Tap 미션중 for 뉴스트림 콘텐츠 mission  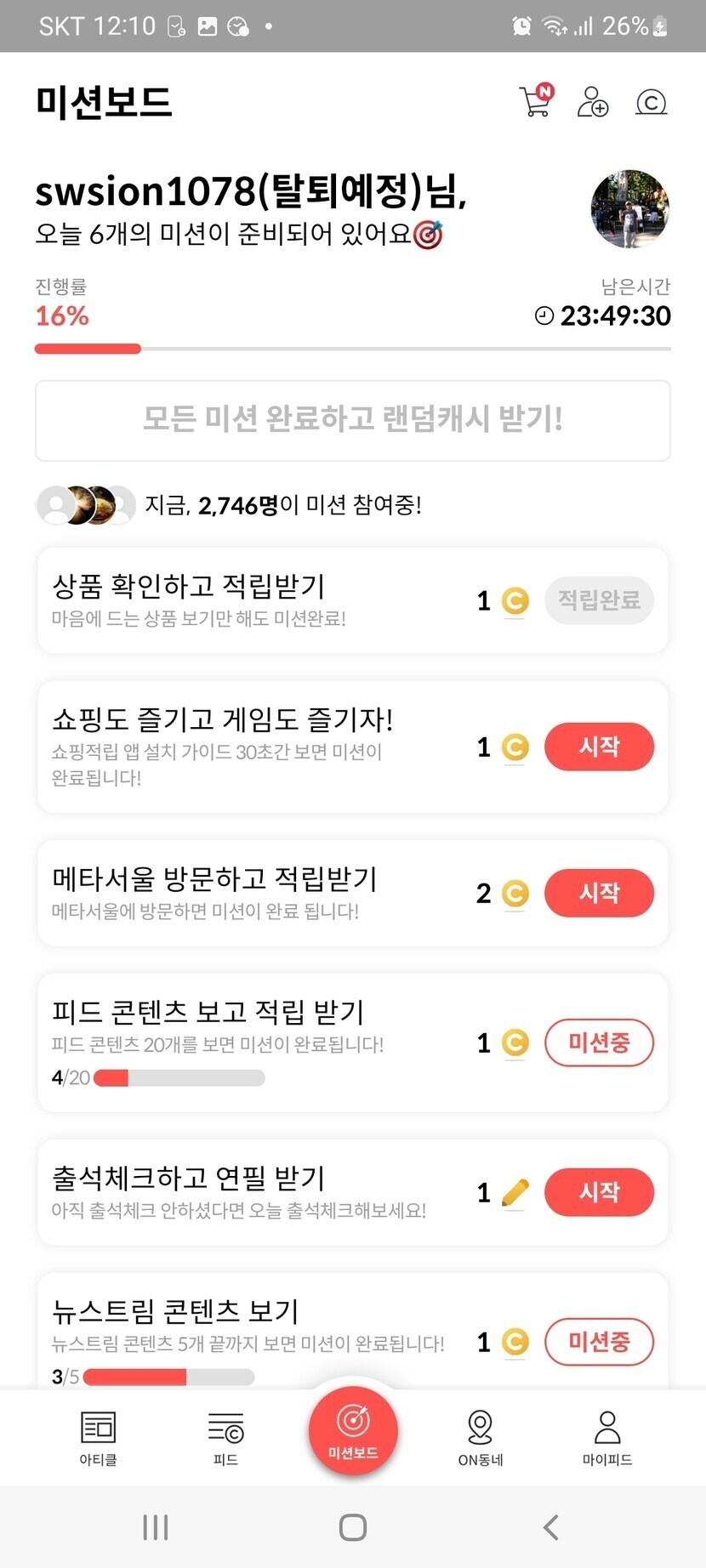point(599,1342)
